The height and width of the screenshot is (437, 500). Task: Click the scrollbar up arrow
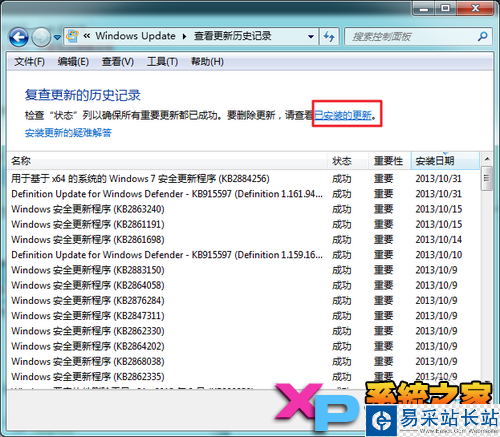(487, 159)
